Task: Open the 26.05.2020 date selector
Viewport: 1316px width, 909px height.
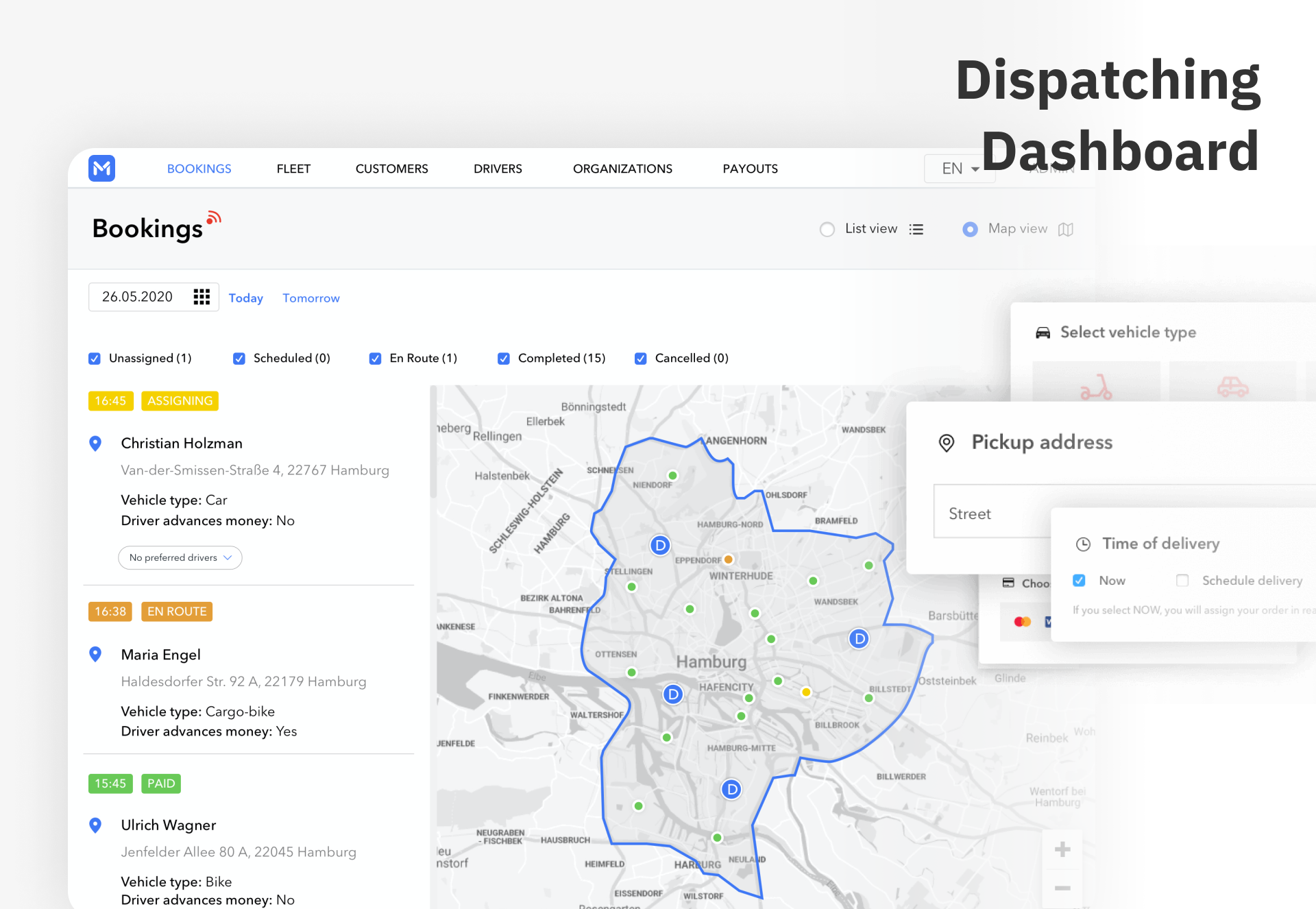Action: (x=138, y=297)
